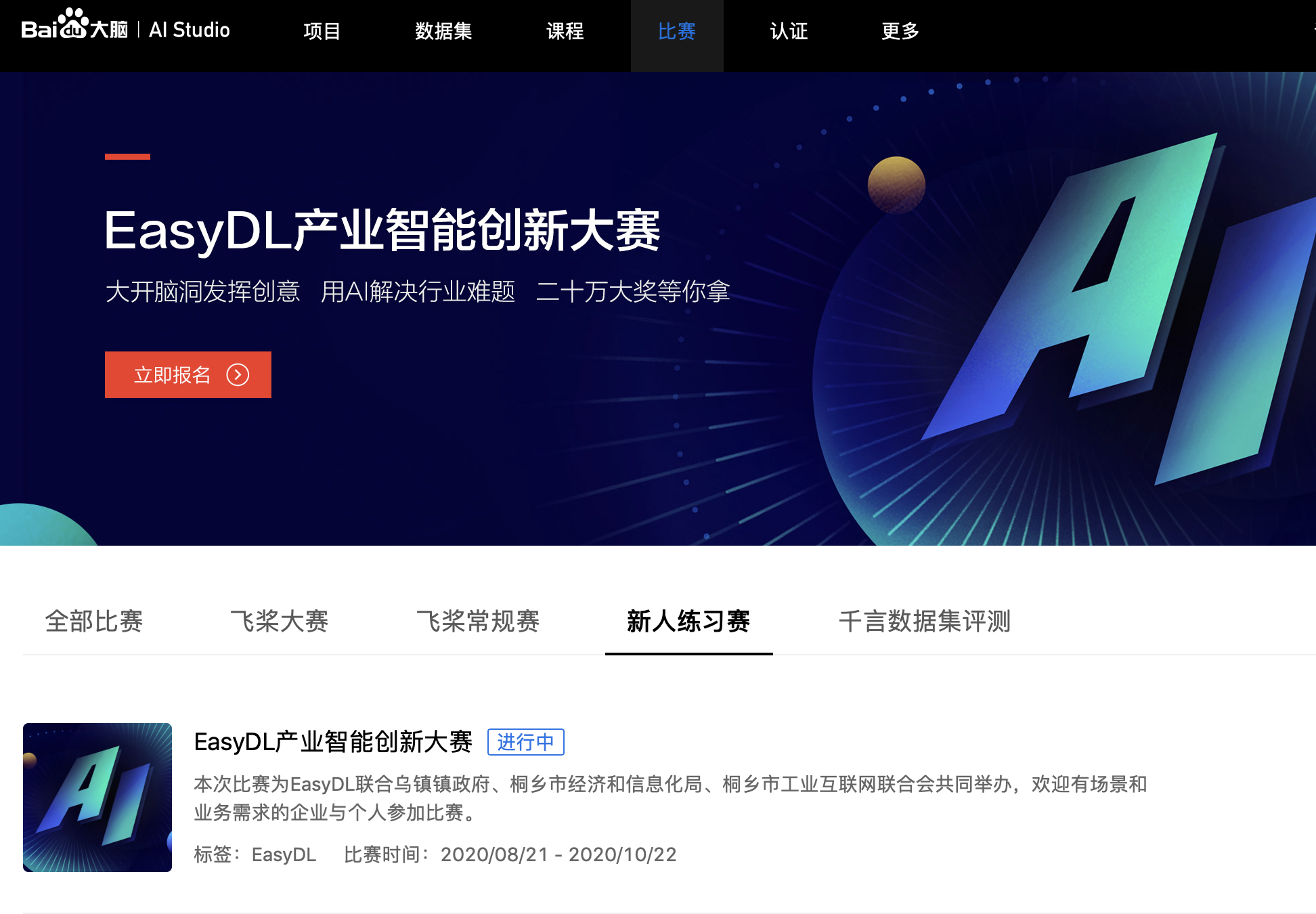Open the 认证 navigation item

coord(789,31)
